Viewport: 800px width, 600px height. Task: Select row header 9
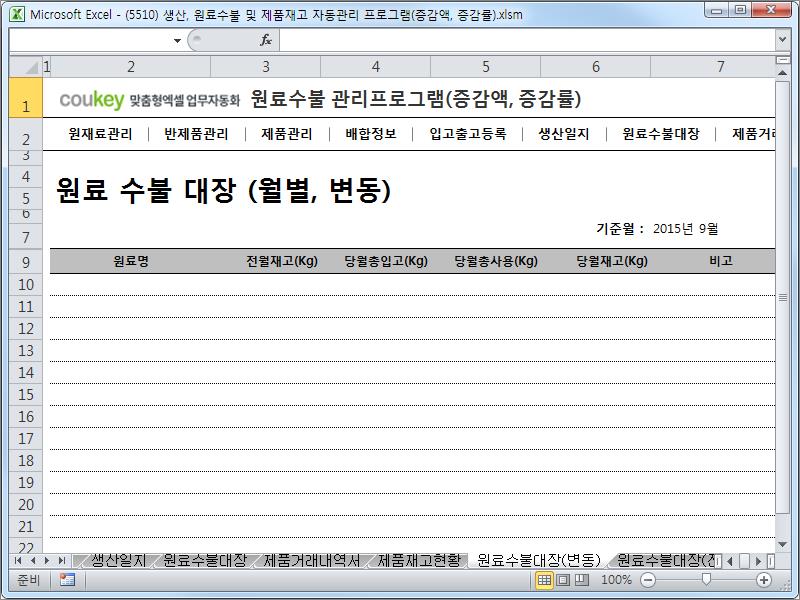(26, 262)
